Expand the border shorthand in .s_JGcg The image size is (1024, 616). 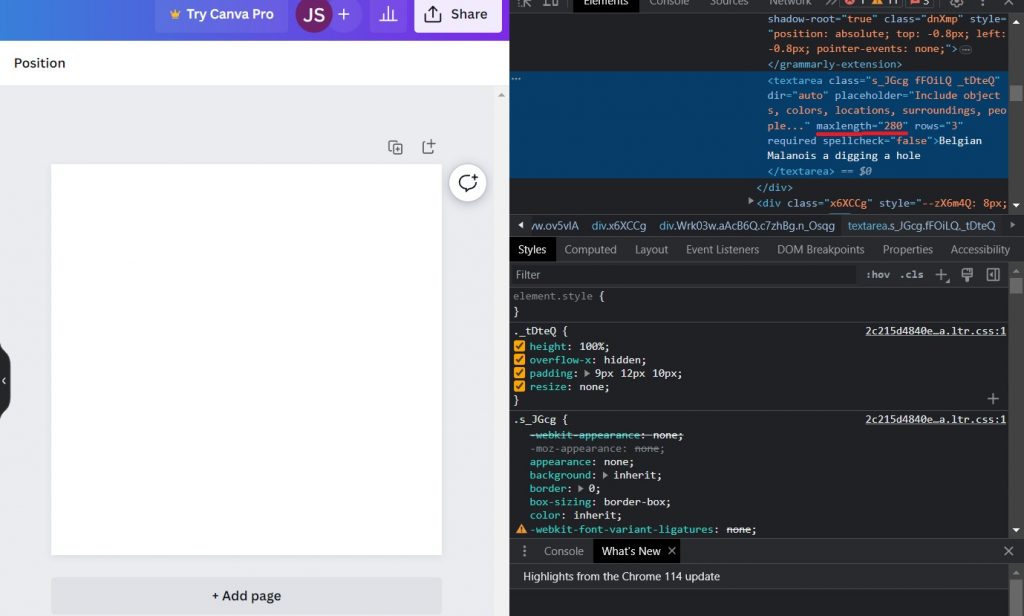click(x=580, y=489)
